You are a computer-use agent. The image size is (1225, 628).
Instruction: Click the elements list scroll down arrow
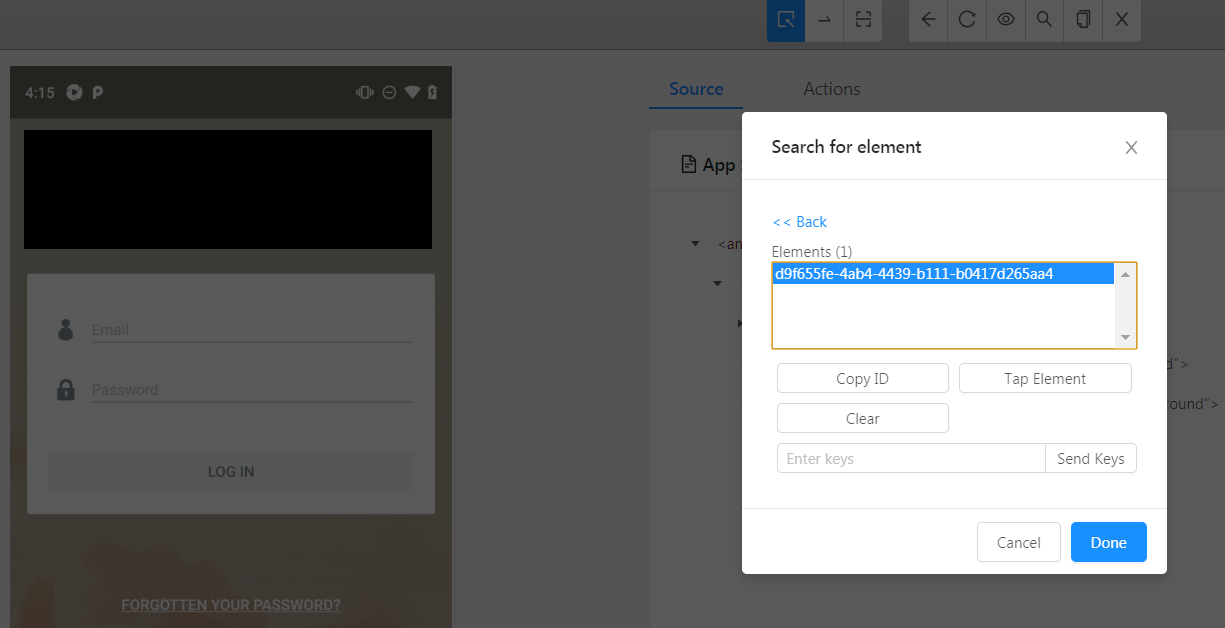(1125, 337)
